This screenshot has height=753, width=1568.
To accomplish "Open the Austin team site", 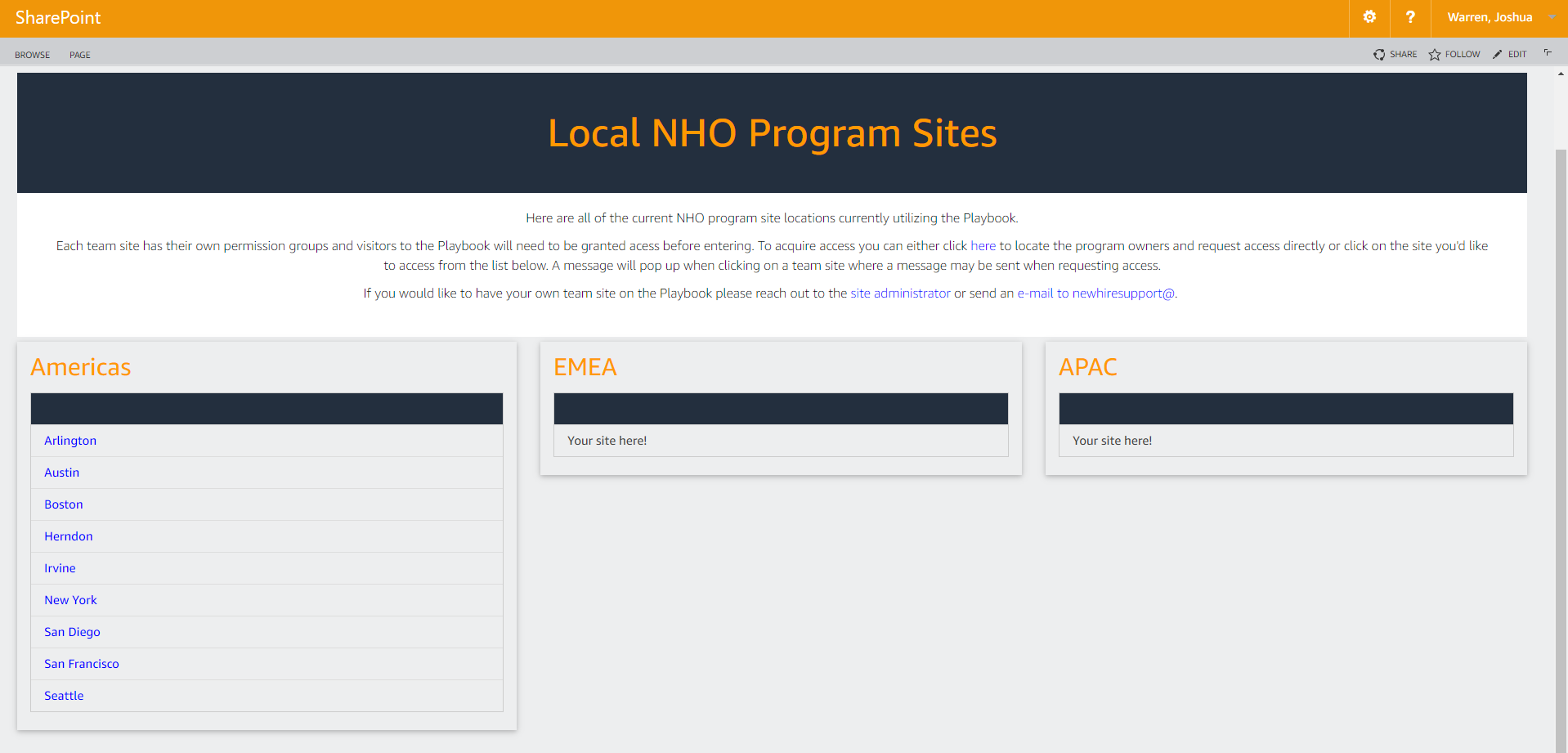I will tap(62, 473).
